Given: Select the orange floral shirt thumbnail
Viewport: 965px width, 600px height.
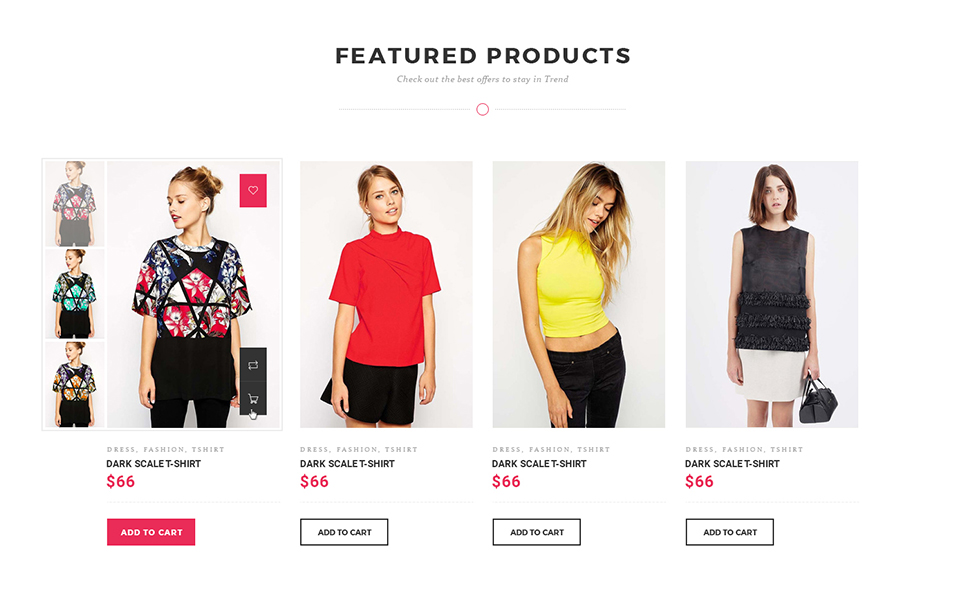Looking at the screenshot, I should coord(74,384).
